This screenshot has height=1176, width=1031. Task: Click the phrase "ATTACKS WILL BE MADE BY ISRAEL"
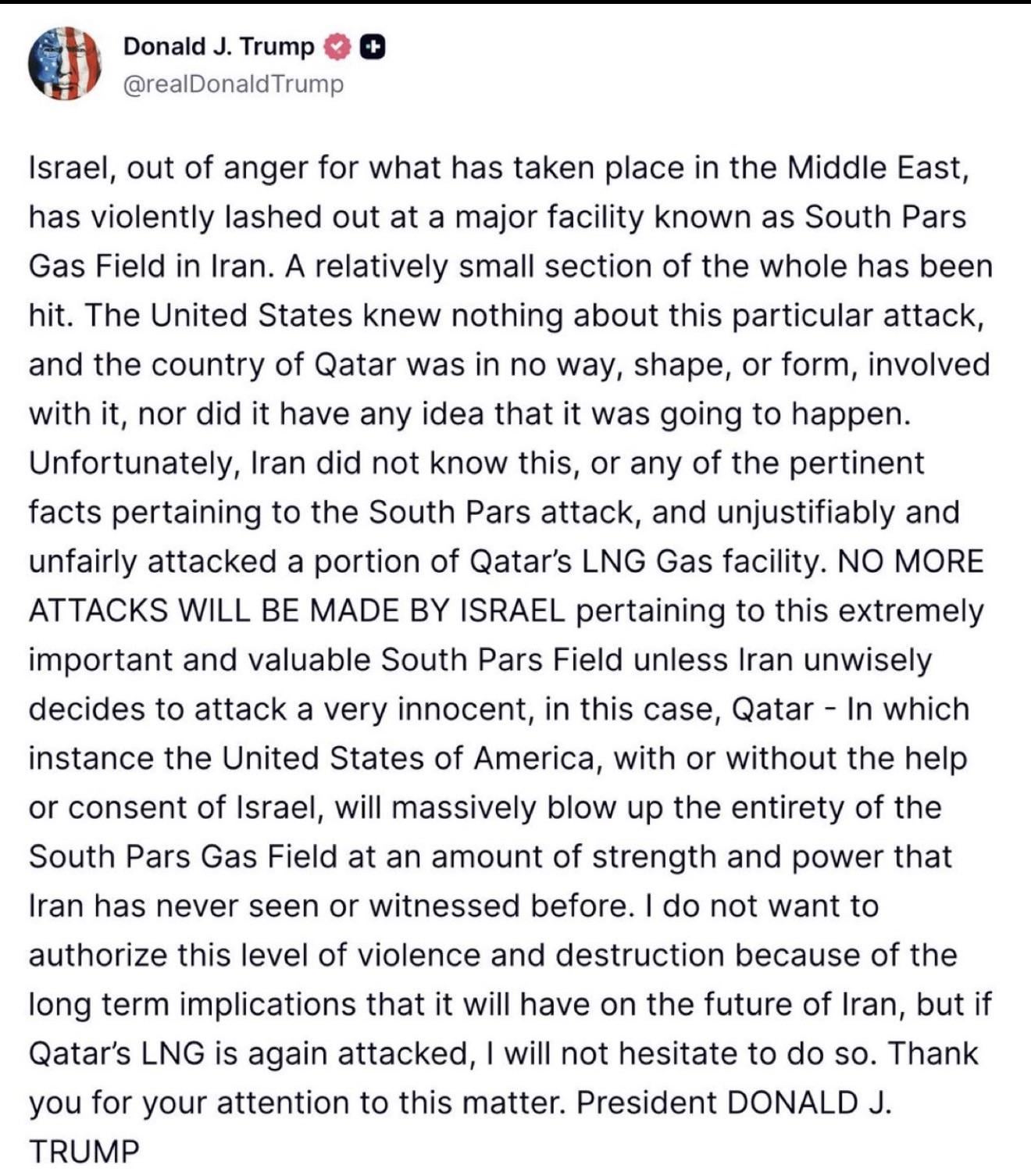click(x=296, y=611)
